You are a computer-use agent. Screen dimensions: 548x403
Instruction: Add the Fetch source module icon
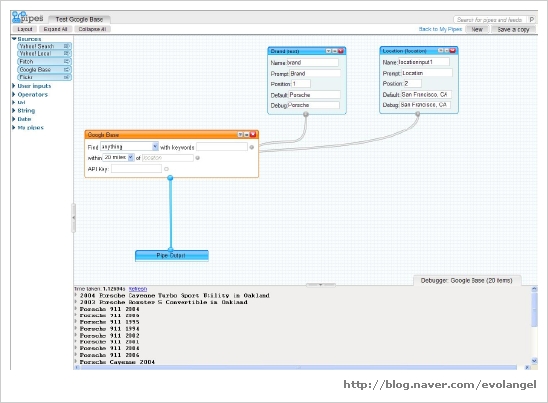pyautogui.click(x=66, y=62)
